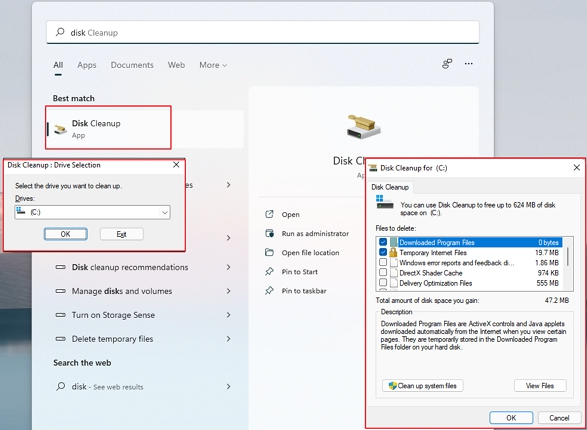Uncheck the Downloaded Program Files checkbox
Image resolution: width=587 pixels, height=430 pixels.
383,242
